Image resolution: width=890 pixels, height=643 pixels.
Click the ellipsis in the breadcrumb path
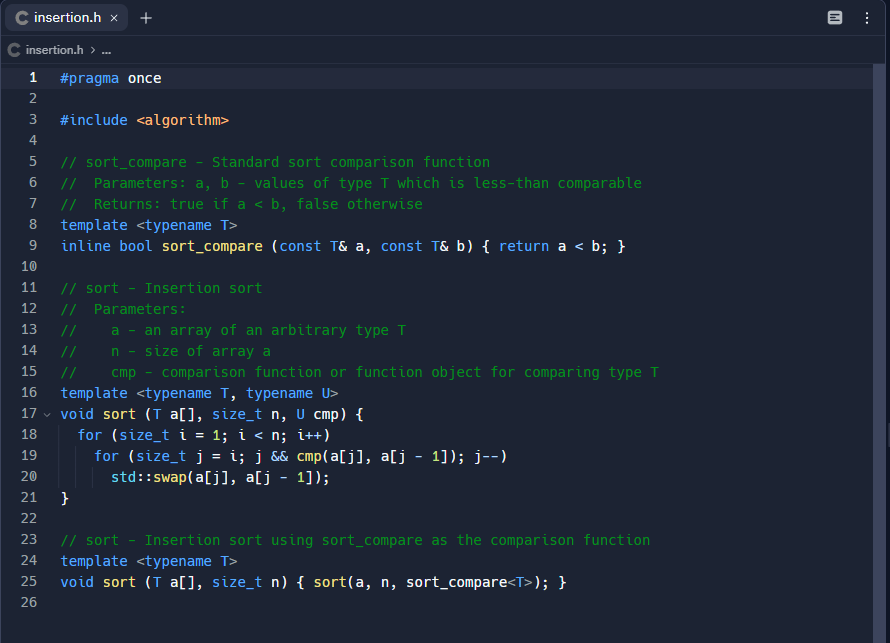[x=106, y=49]
